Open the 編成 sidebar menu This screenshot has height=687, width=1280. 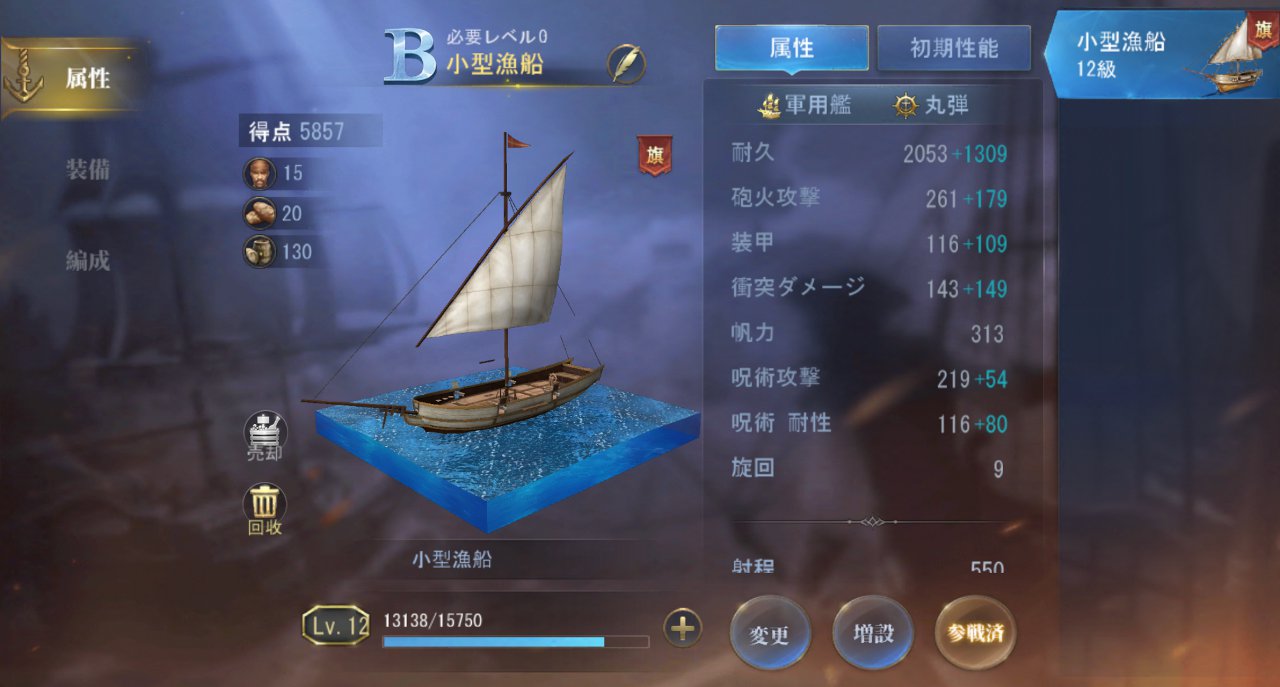(x=88, y=261)
